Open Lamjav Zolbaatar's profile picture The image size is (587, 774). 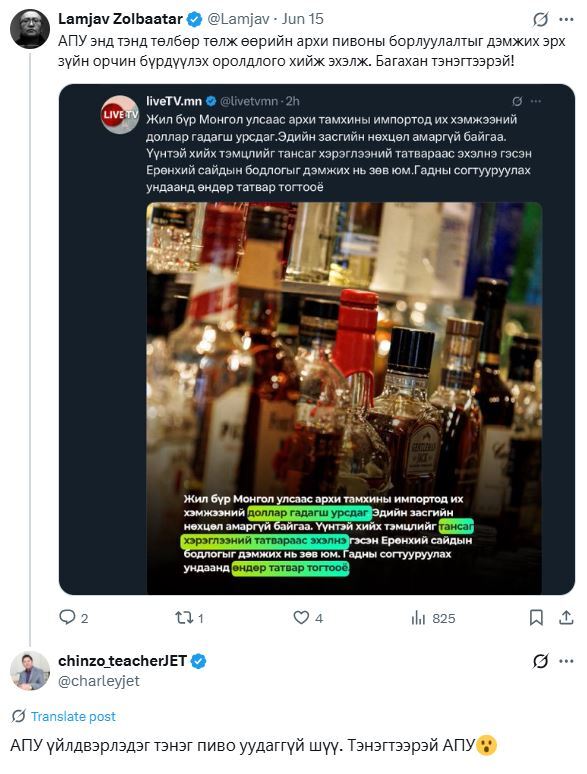coord(30,28)
